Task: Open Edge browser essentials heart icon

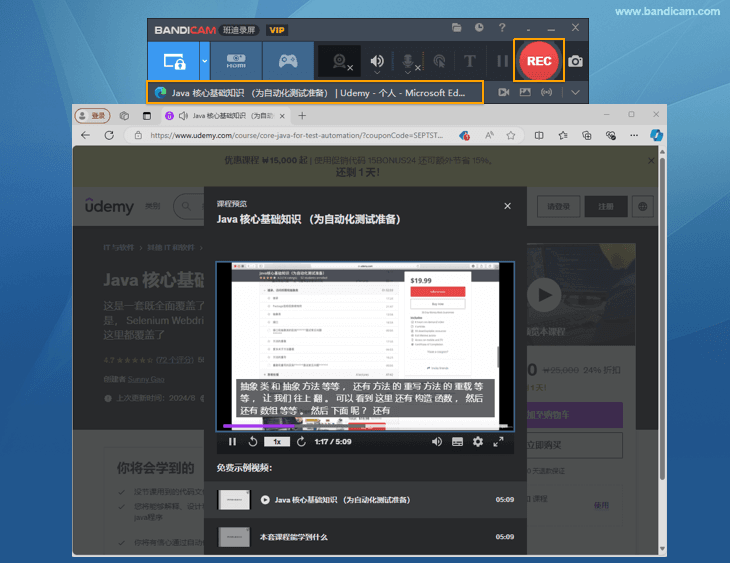Action: tap(610, 135)
